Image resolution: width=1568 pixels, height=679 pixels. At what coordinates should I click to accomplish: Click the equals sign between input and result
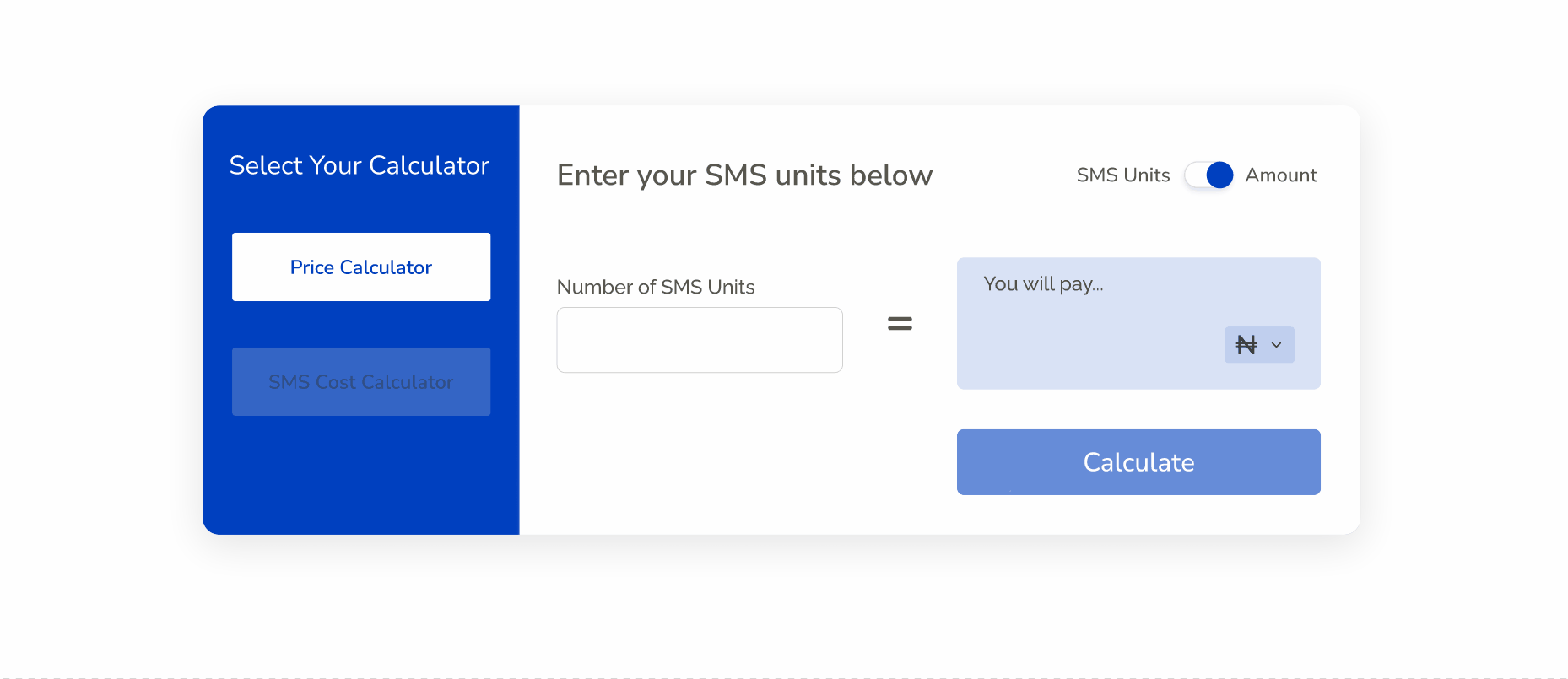900,323
